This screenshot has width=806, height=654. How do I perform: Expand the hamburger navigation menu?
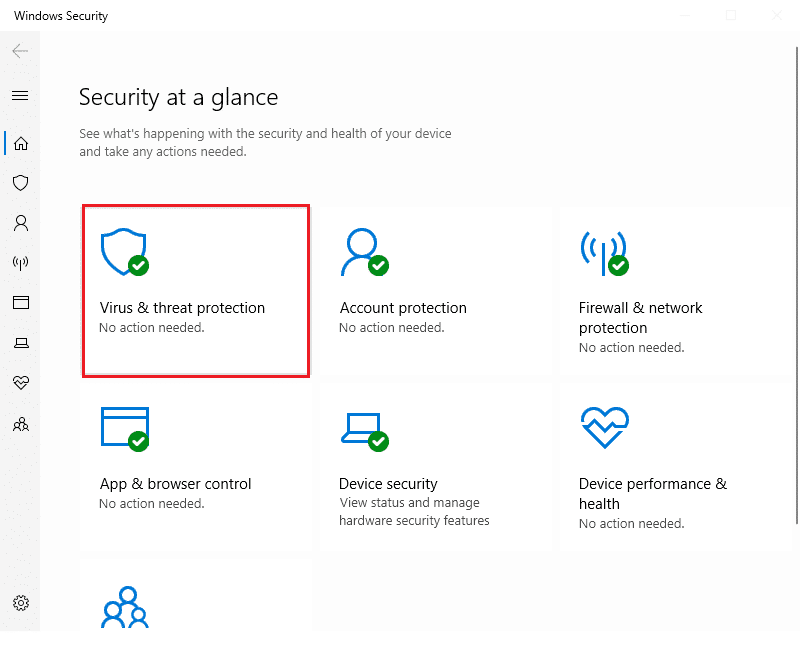coord(20,96)
